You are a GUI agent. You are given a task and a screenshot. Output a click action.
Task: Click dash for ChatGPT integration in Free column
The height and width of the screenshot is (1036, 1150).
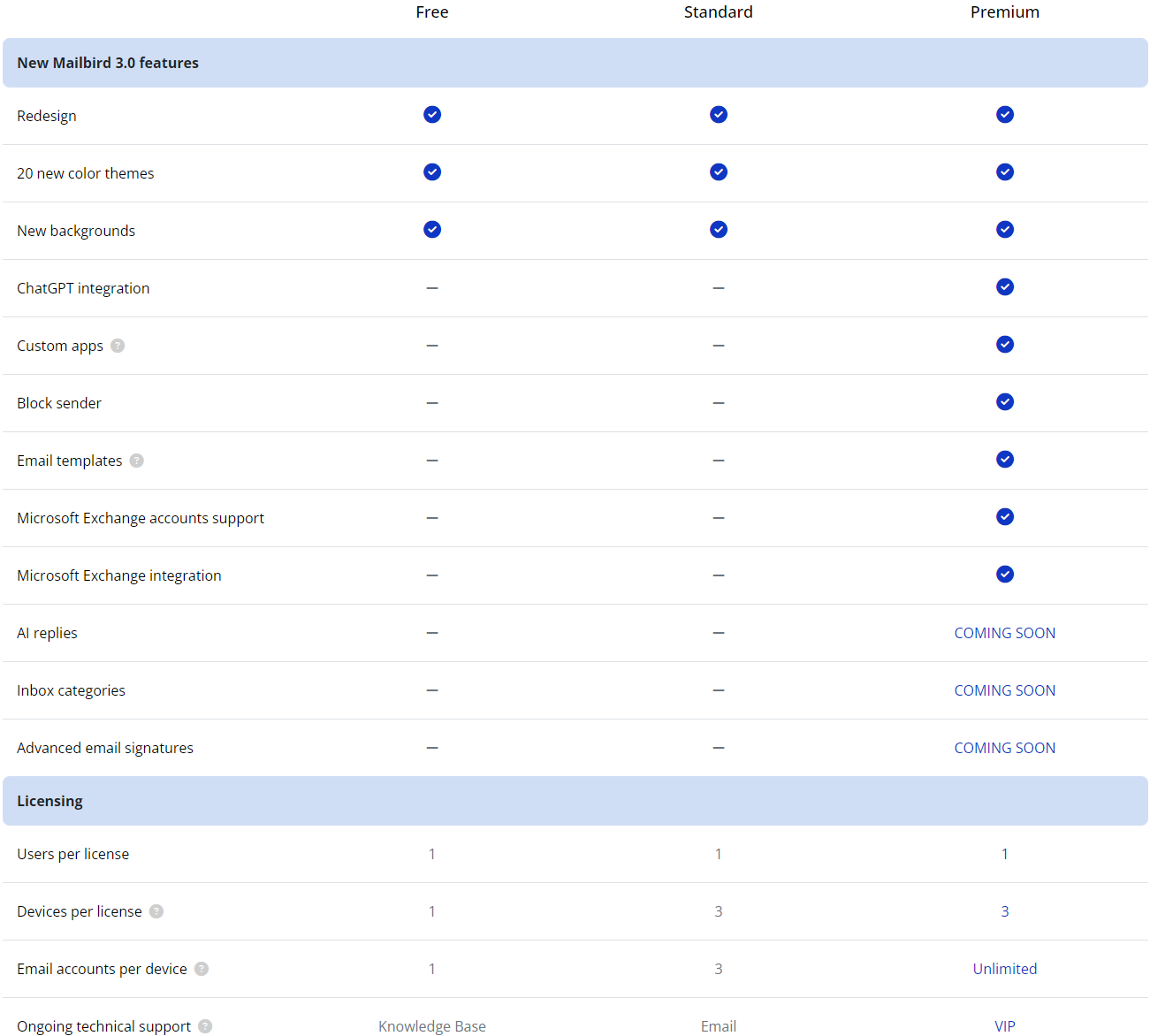(432, 288)
